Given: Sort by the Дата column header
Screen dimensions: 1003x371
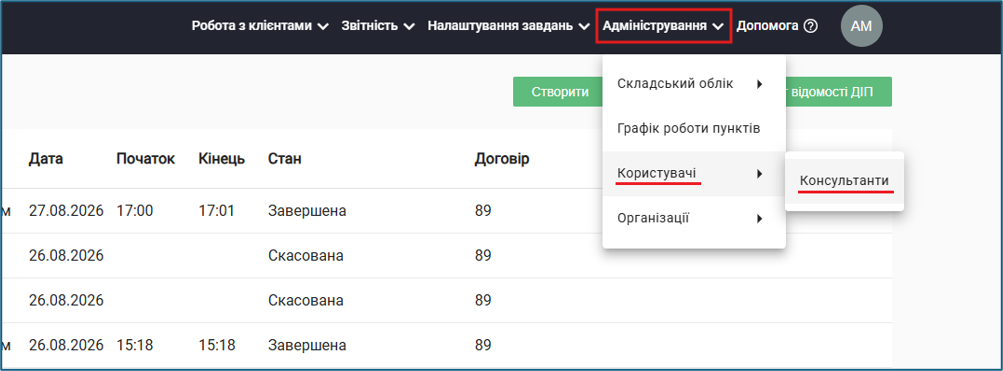Looking at the screenshot, I should click(x=46, y=159).
